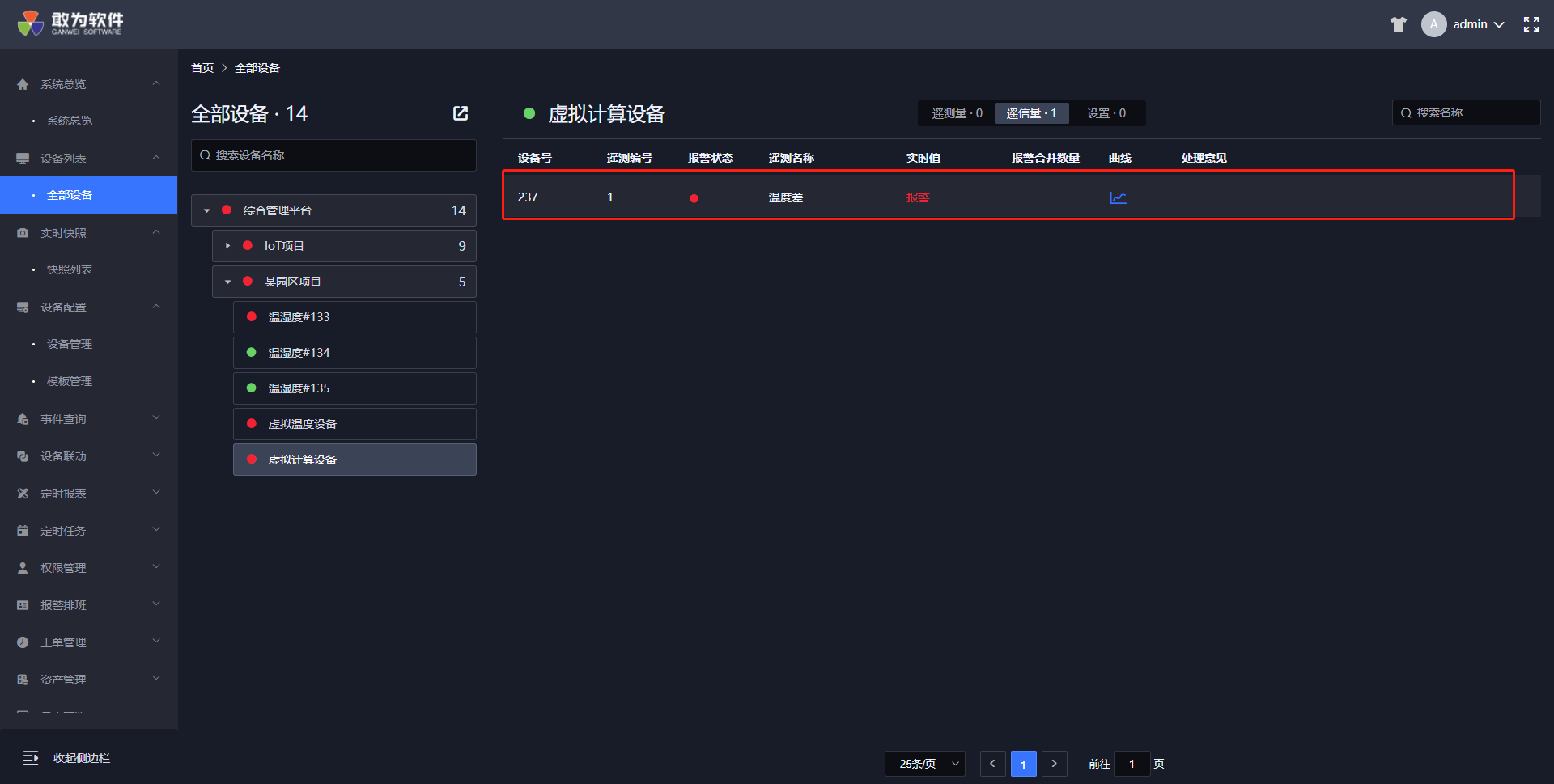Click the 首页 breadcrumb link
The height and width of the screenshot is (784, 1554).
coord(202,68)
